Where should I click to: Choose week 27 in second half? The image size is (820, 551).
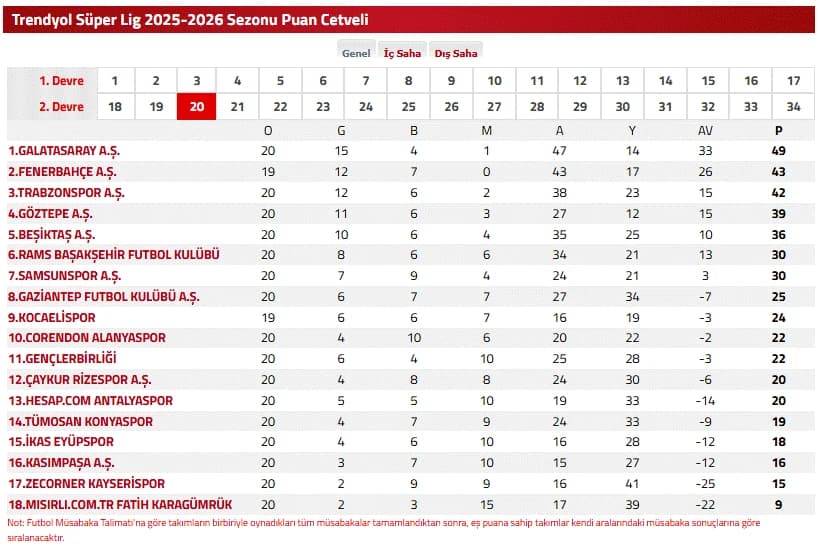click(x=494, y=107)
